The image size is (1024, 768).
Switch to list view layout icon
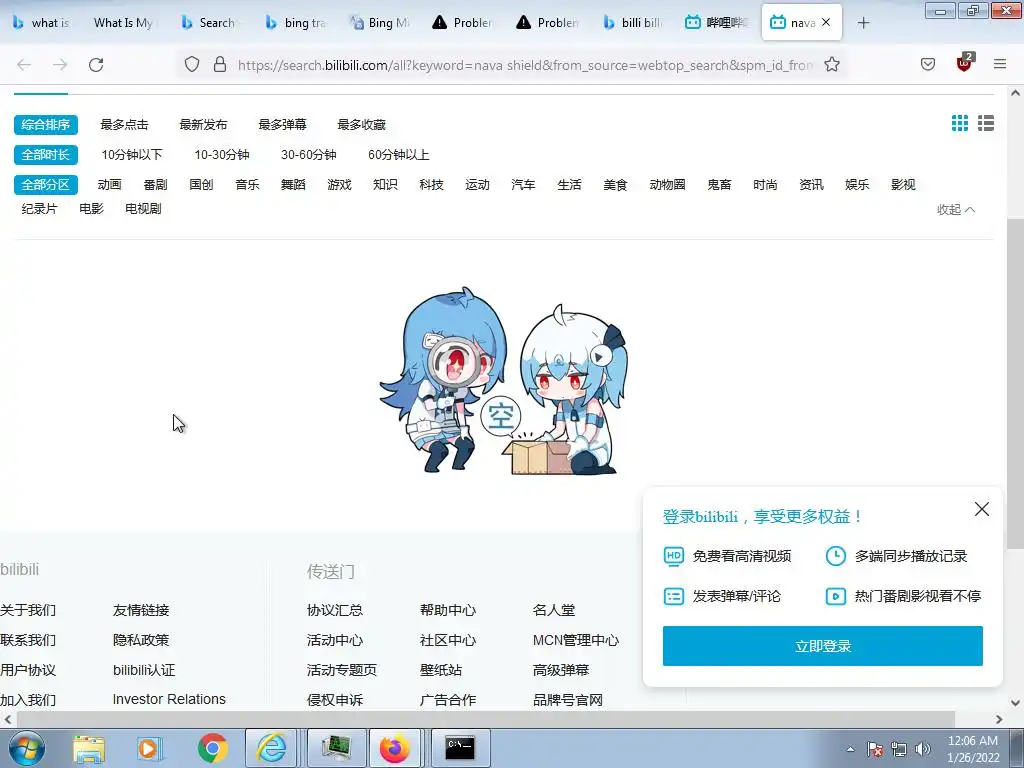[985, 123]
